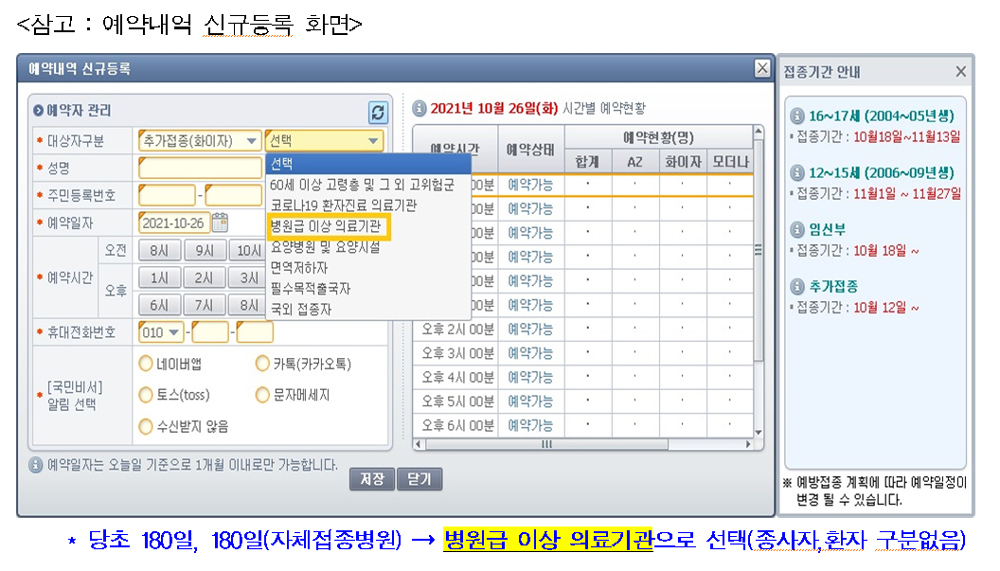
Task: Click the 저장 button
Action: [x=372, y=479]
